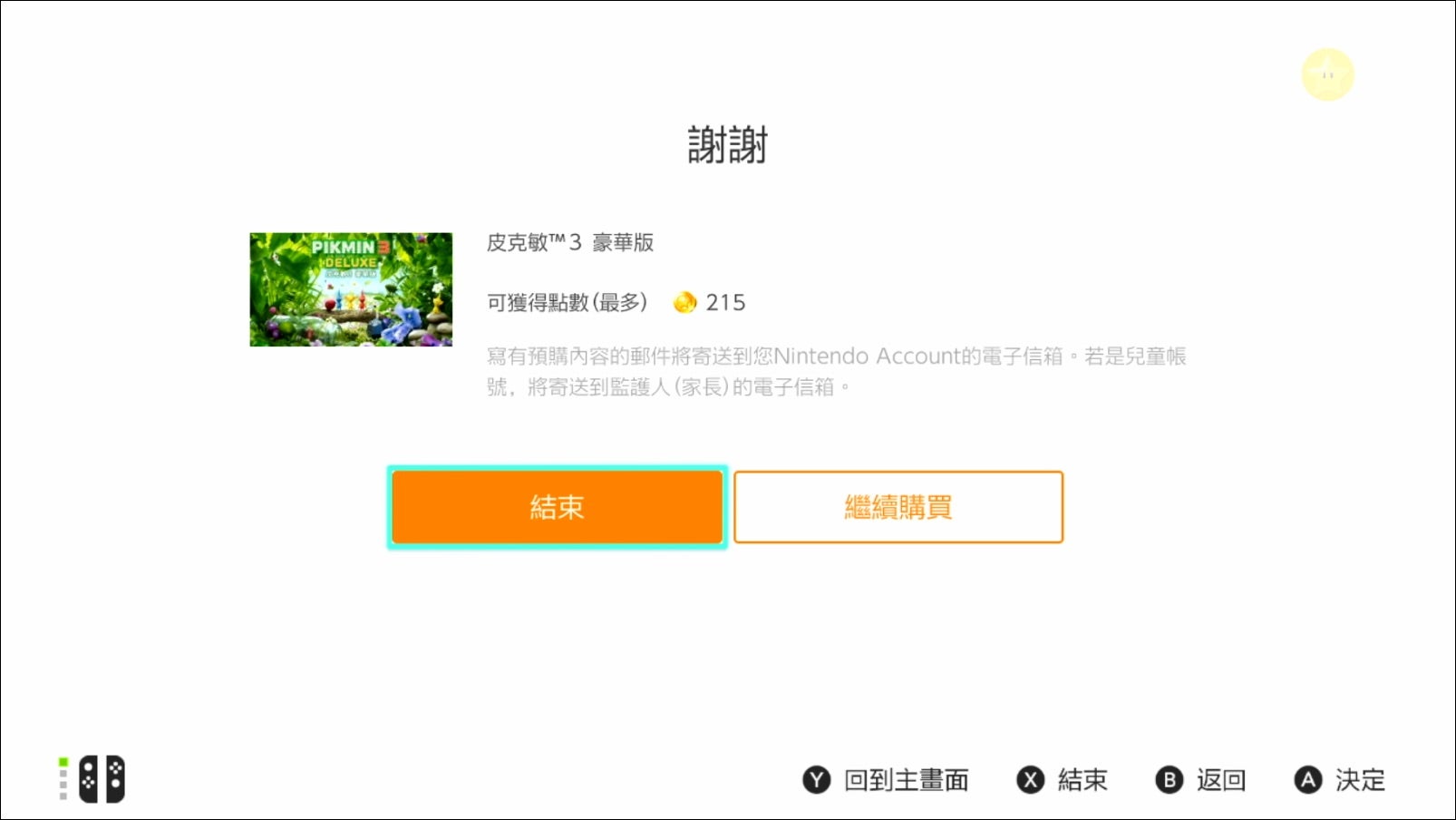Screen dimensions: 1456x820
Task: Select the orange 結束 button
Action: (x=557, y=507)
